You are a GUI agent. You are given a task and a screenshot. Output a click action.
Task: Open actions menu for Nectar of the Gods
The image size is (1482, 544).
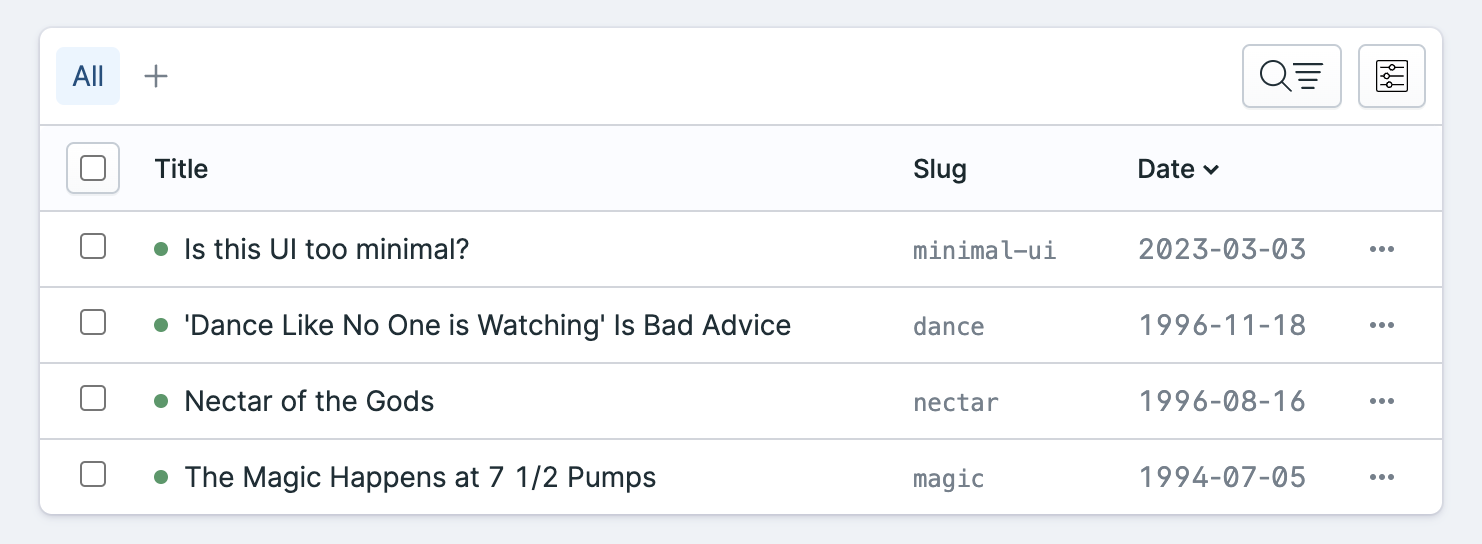(1381, 401)
